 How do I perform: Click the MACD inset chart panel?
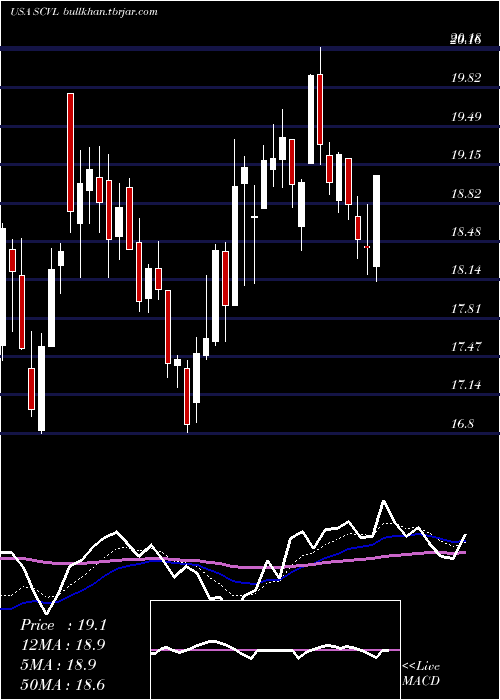click(x=275, y=650)
